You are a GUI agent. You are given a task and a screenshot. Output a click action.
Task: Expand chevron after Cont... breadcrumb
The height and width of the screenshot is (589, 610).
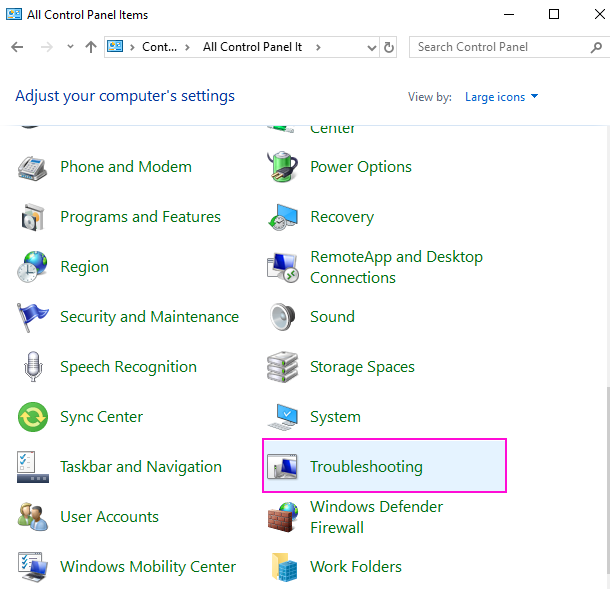tap(188, 47)
